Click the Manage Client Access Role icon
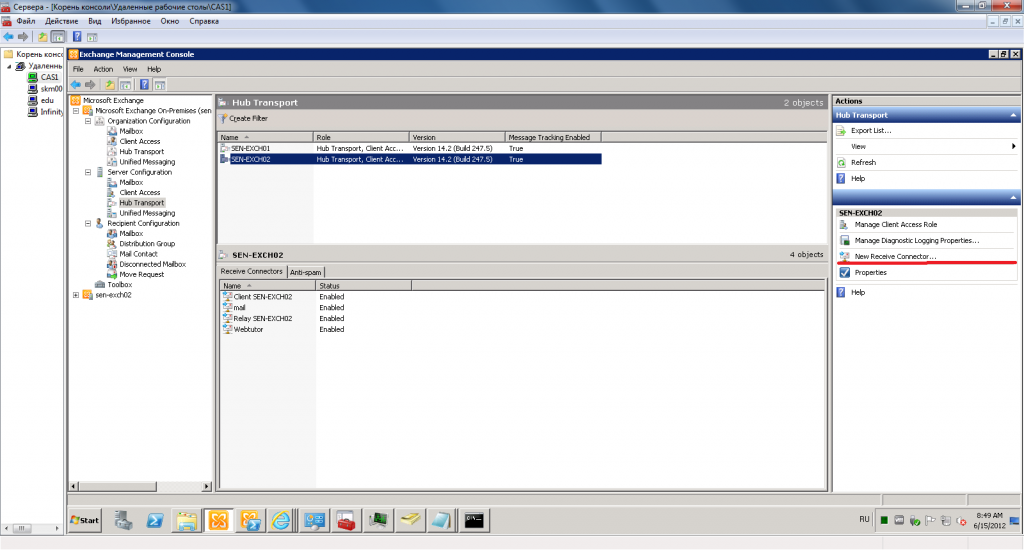This screenshot has width=1024, height=550. coord(844,224)
